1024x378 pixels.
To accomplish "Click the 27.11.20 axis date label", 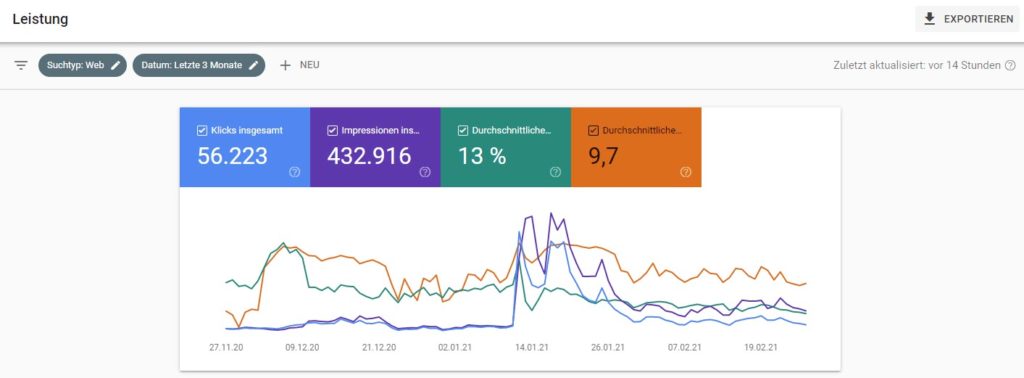I will point(227,347).
